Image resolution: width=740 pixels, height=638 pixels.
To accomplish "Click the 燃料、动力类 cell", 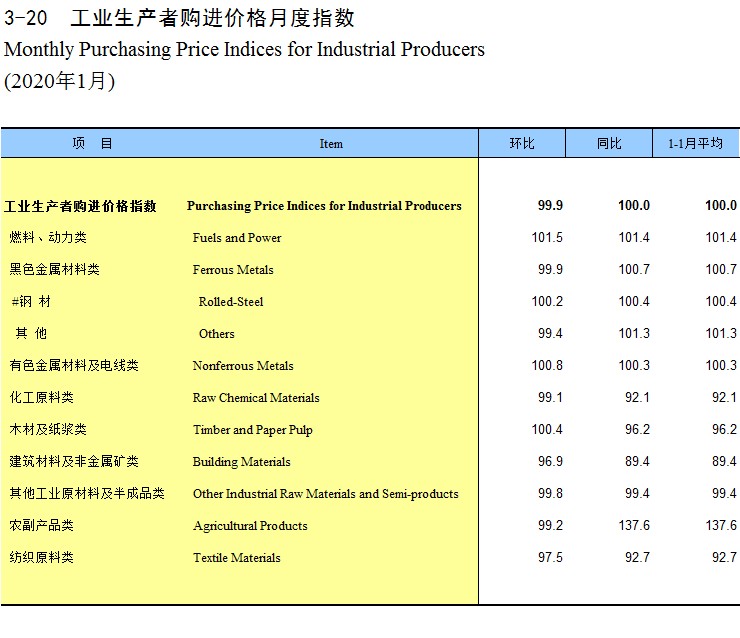I will pyautogui.click(x=48, y=237).
